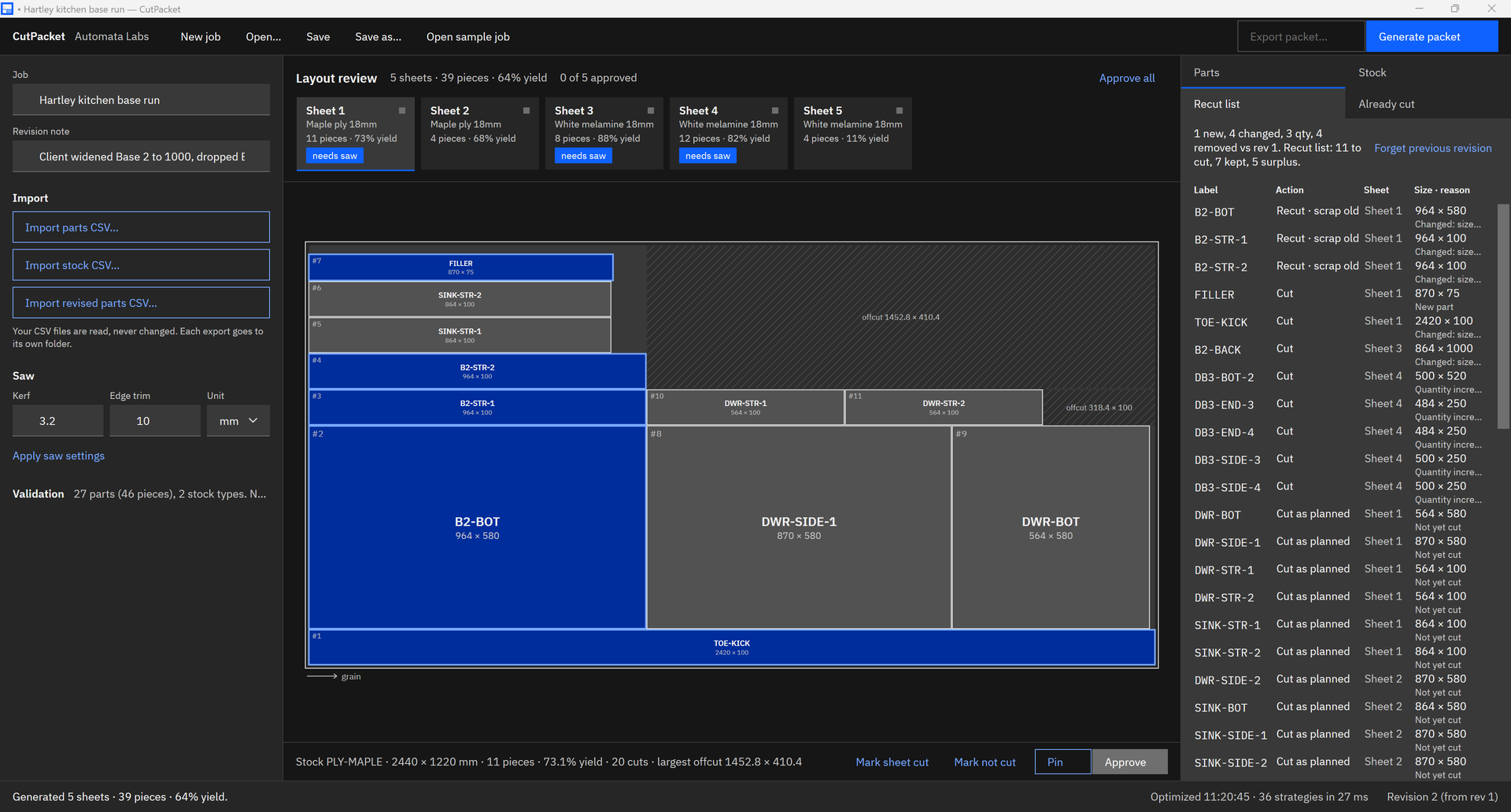Click Mark sheet cut
The width and height of the screenshot is (1511, 812).
pos(892,762)
